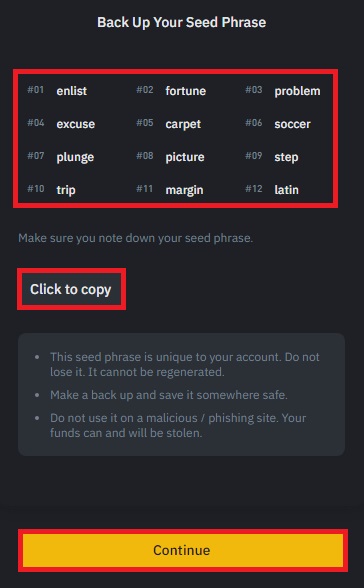The height and width of the screenshot is (588, 364).
Task: Click the 'Back Up Your Seed Phrase' heading
Action: pos(182,22)
